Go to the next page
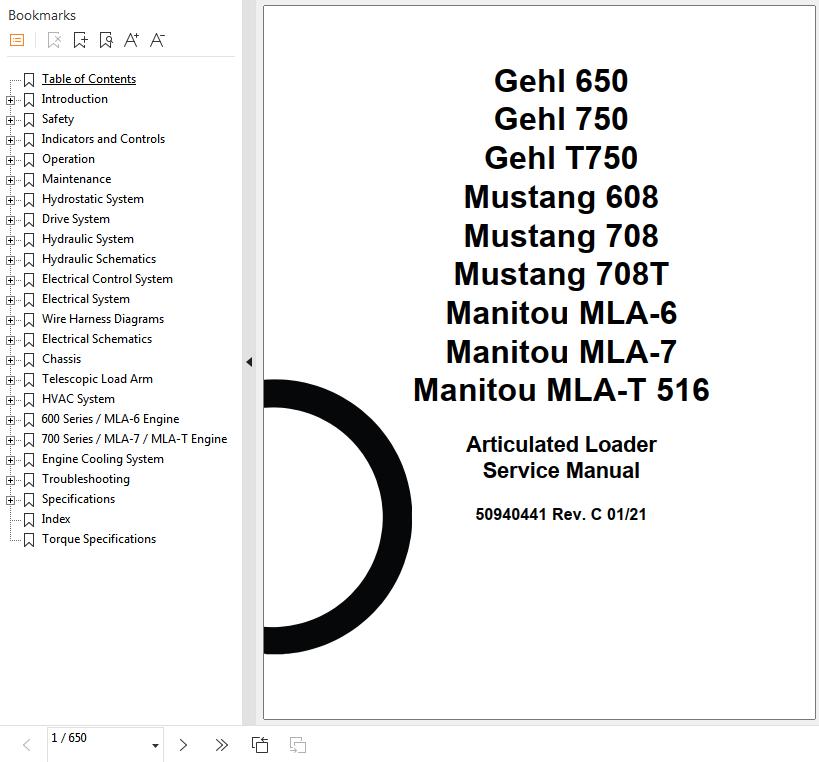 [x=183, y=745]
